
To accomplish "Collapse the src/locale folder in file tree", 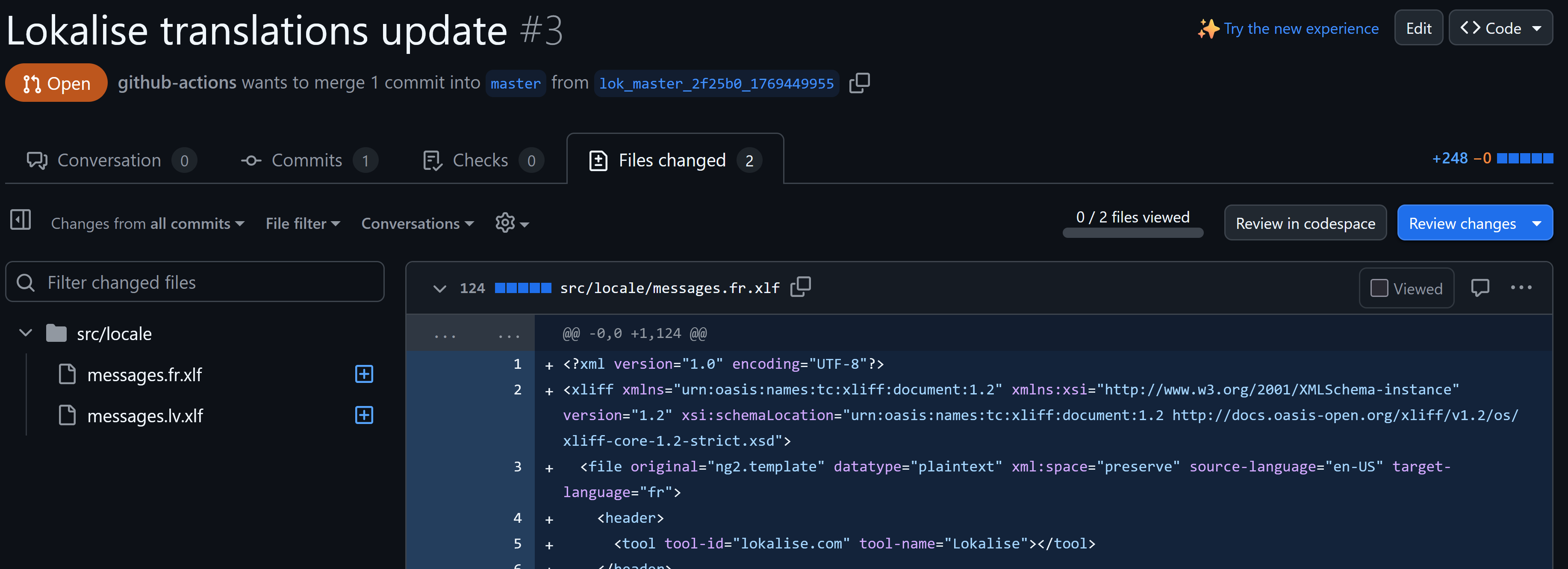I will pyautogui.click(x=26, y=332).
